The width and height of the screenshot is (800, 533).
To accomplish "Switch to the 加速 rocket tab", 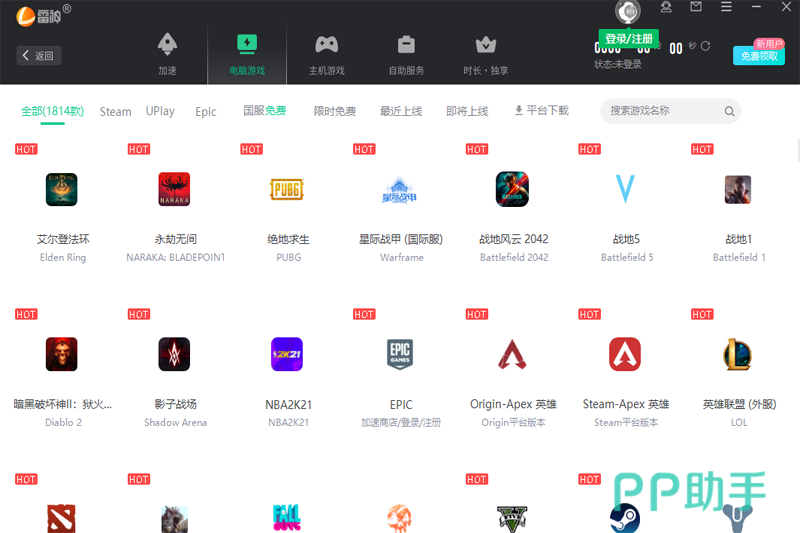I will click(x=167, y=54).
